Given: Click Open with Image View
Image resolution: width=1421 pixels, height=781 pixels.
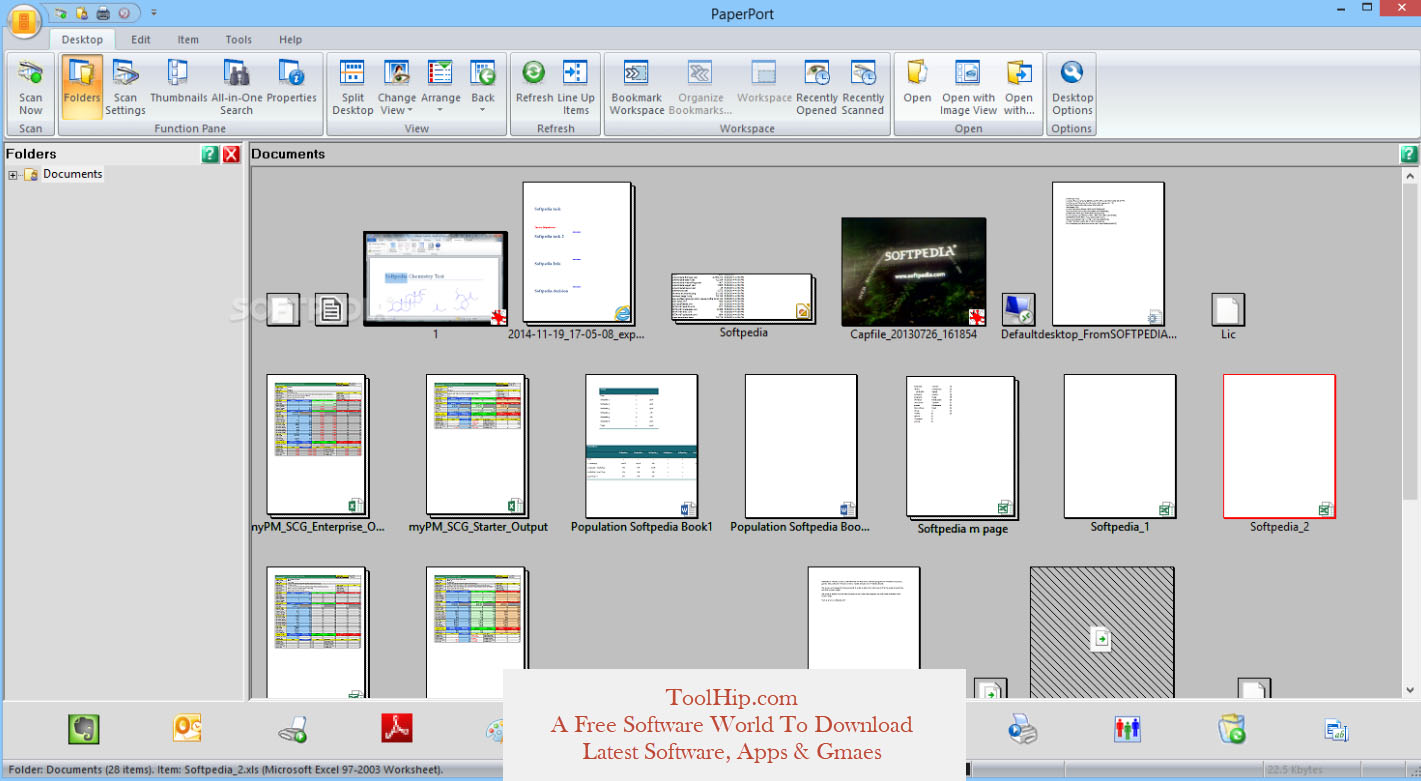Looking at the screenshot, I should pyautogui.click(x=968, y=87).
